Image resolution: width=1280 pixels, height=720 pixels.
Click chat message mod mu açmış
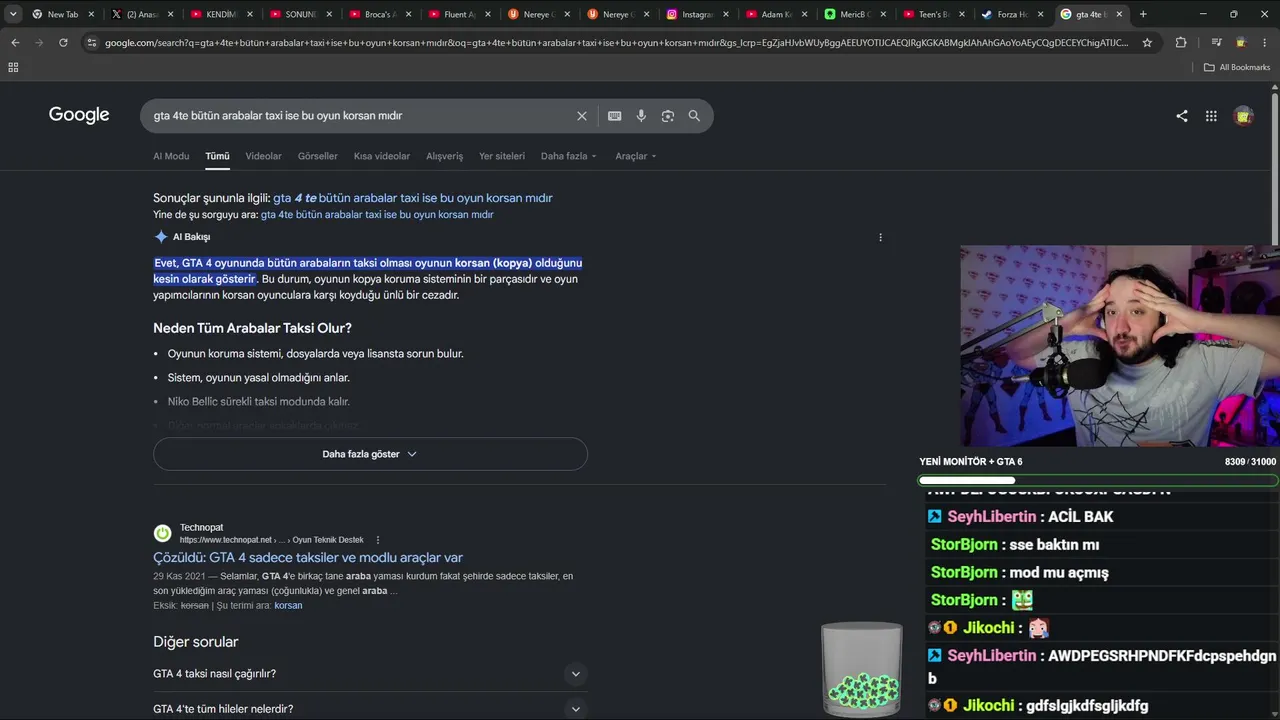1059,573
